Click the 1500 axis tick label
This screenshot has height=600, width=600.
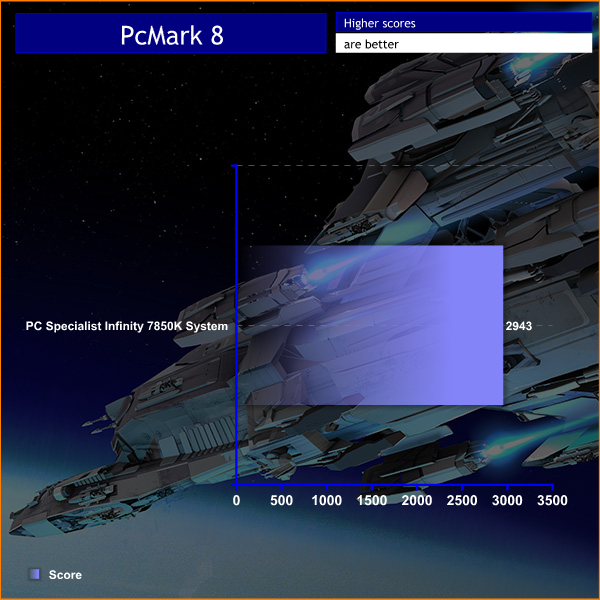tap(372, 500)
